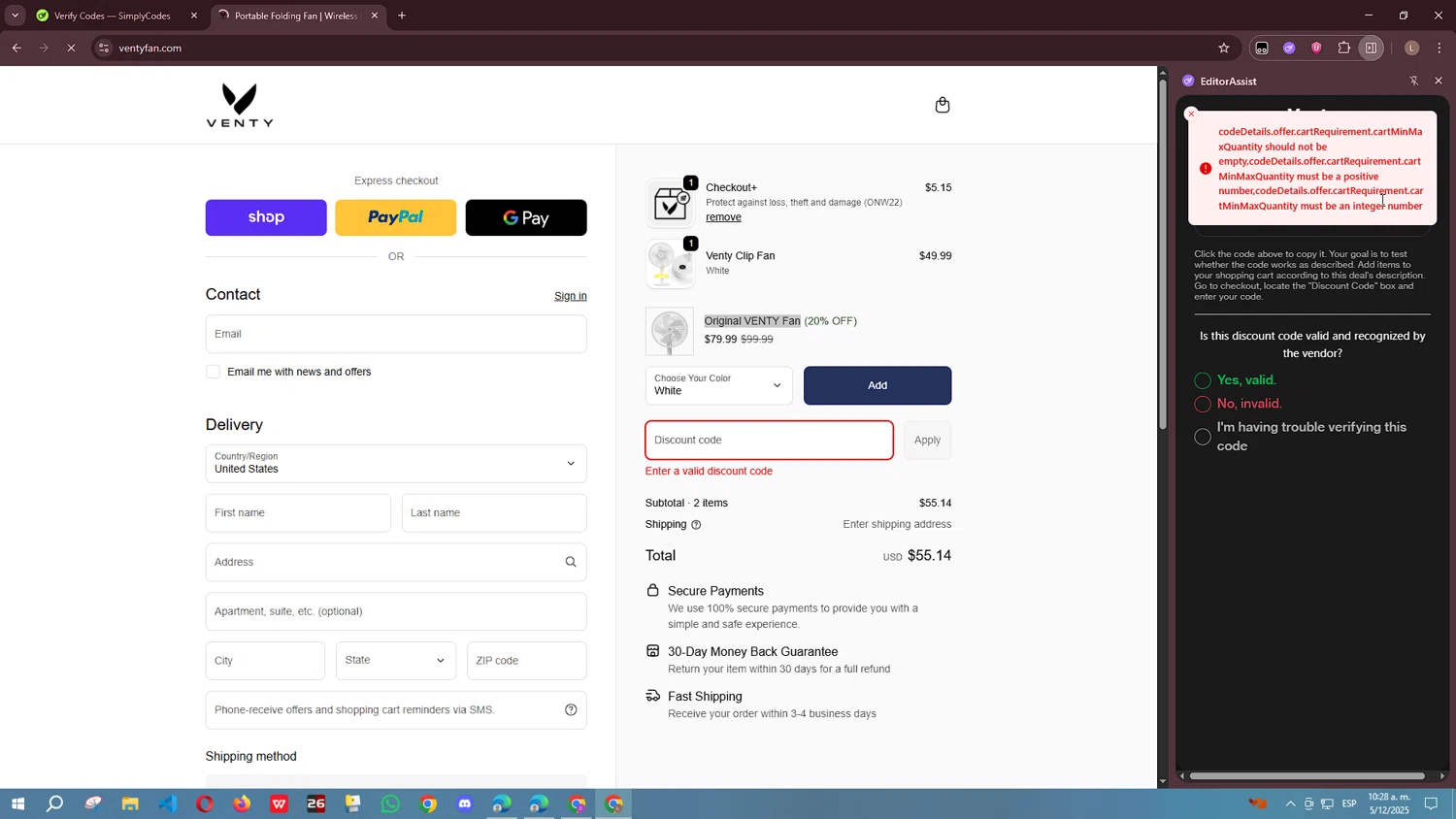The width and height of the screenshot is (1456, 819).
Task: Open Windows Start menu
Action: 17,803
